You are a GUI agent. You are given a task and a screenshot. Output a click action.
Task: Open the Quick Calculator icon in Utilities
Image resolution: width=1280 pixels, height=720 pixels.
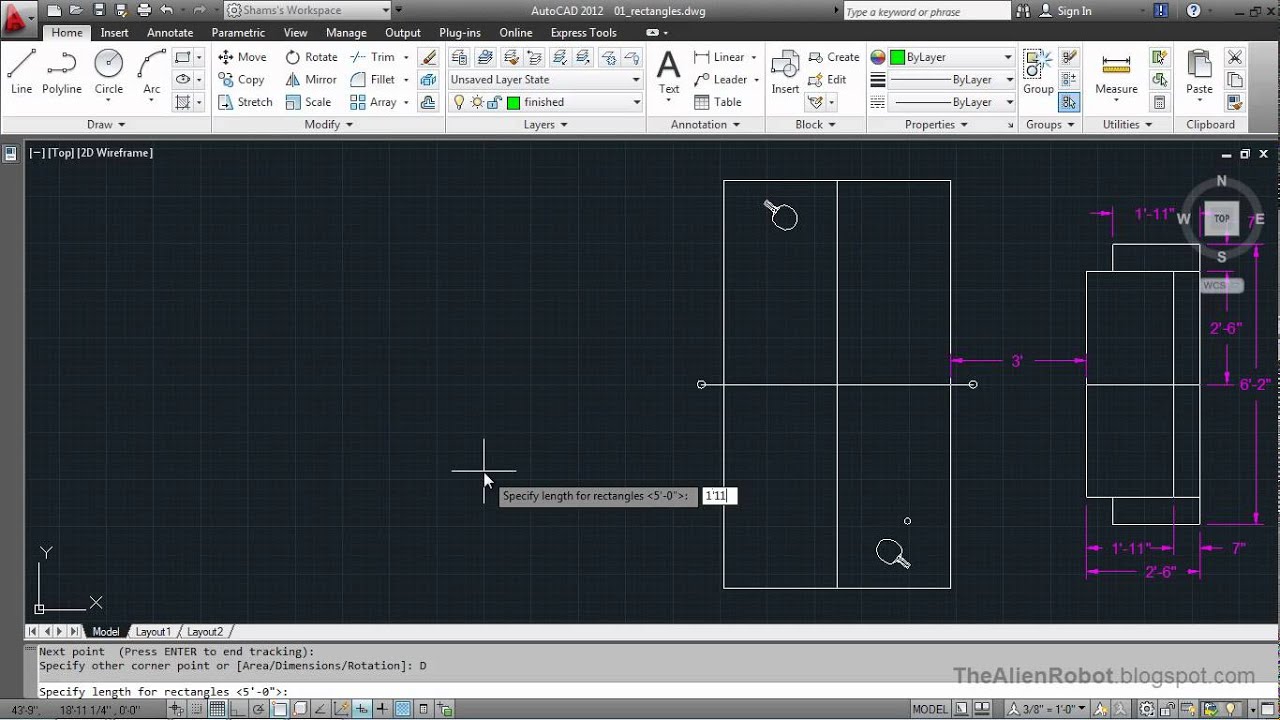[x=1160, y=102]
